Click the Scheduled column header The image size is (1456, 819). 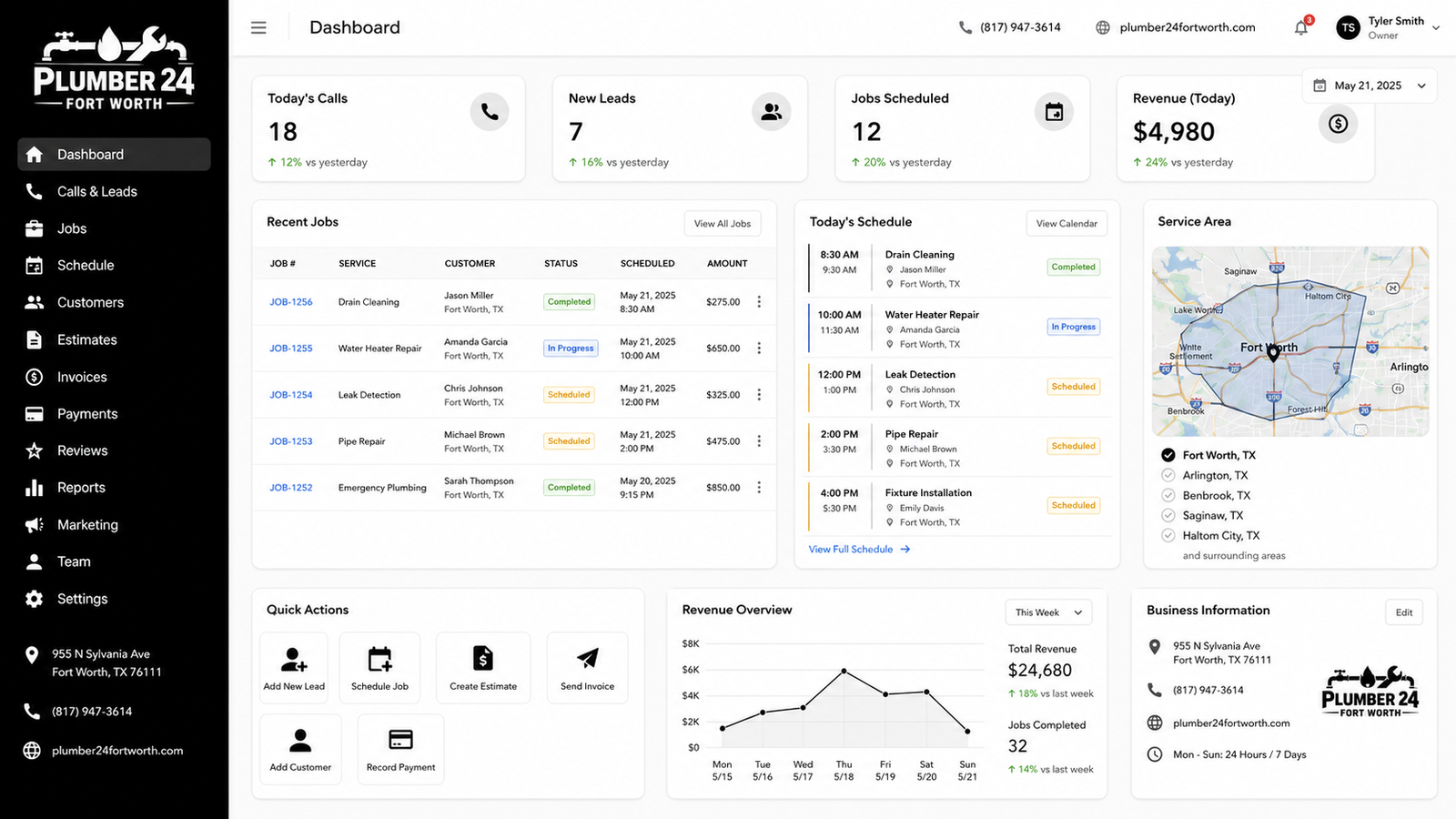(x=648, y=264)
